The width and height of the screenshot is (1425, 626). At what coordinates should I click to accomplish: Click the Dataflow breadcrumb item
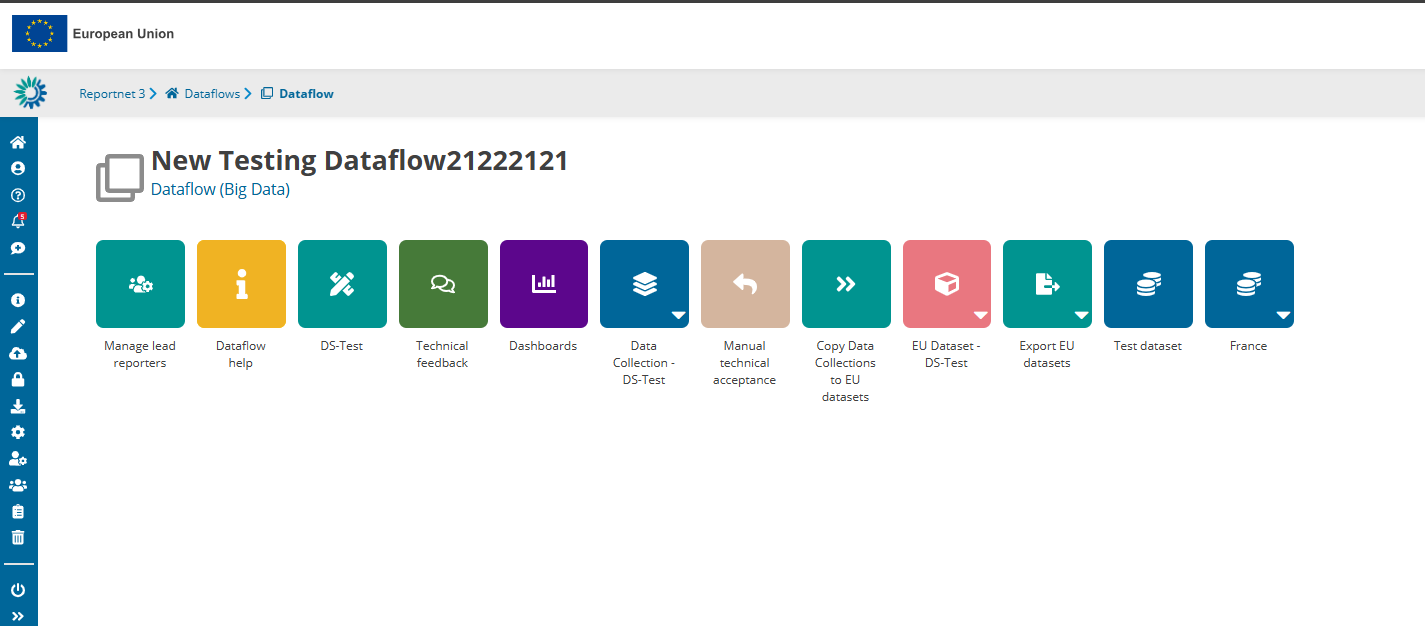[306, 94]
